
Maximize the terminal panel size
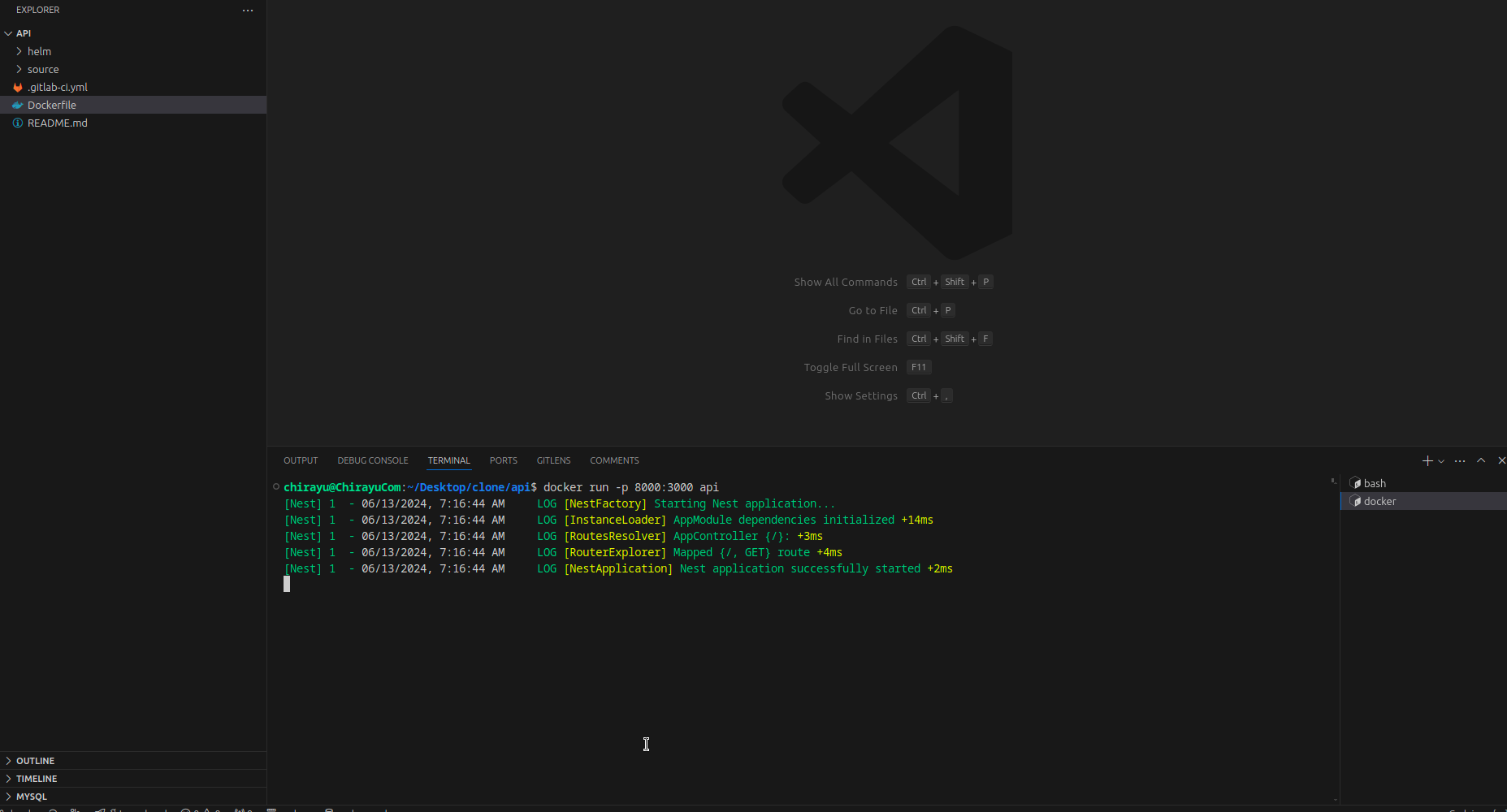(1481, 460)
